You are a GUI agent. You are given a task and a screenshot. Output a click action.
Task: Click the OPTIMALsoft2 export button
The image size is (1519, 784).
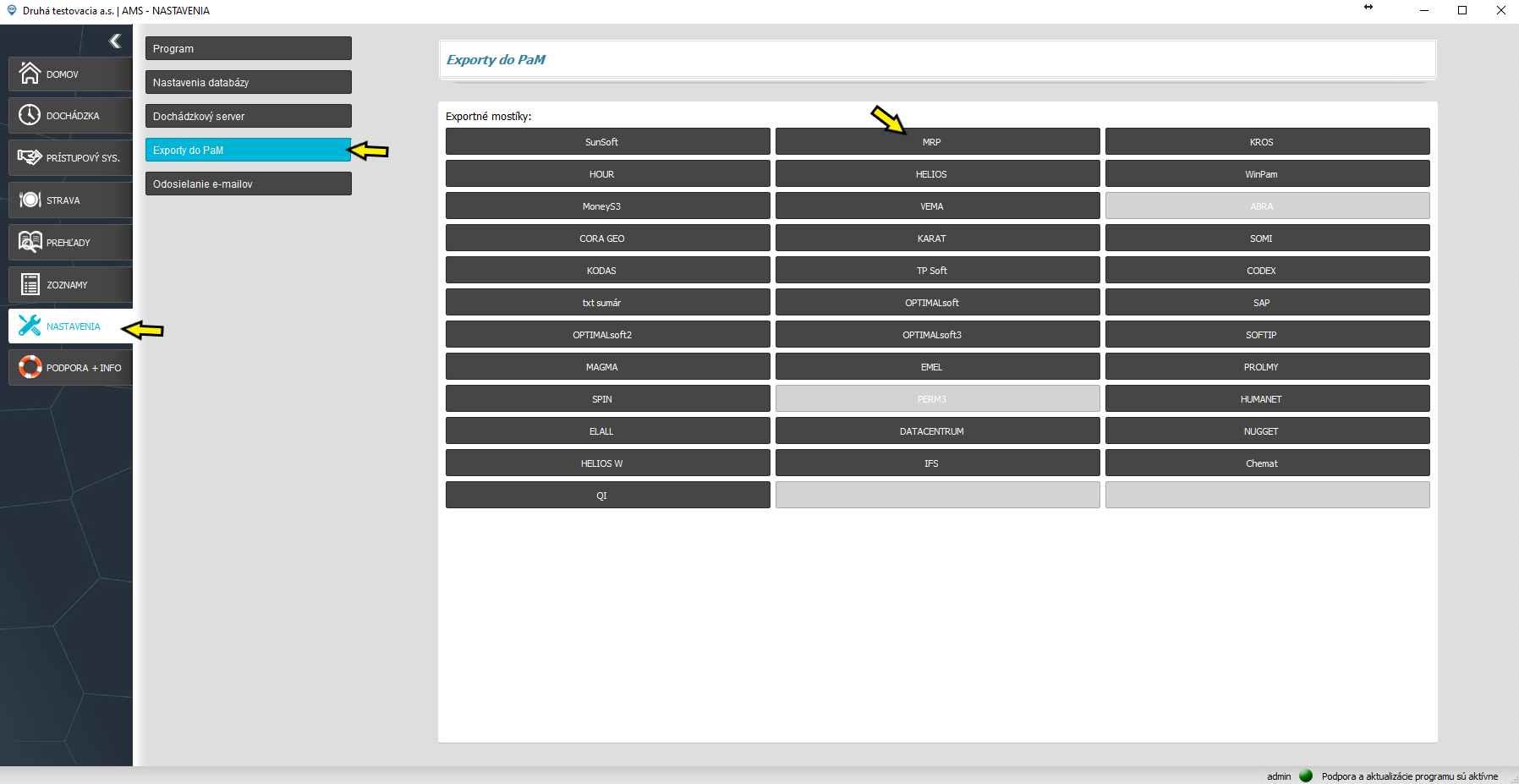point(607,334)
